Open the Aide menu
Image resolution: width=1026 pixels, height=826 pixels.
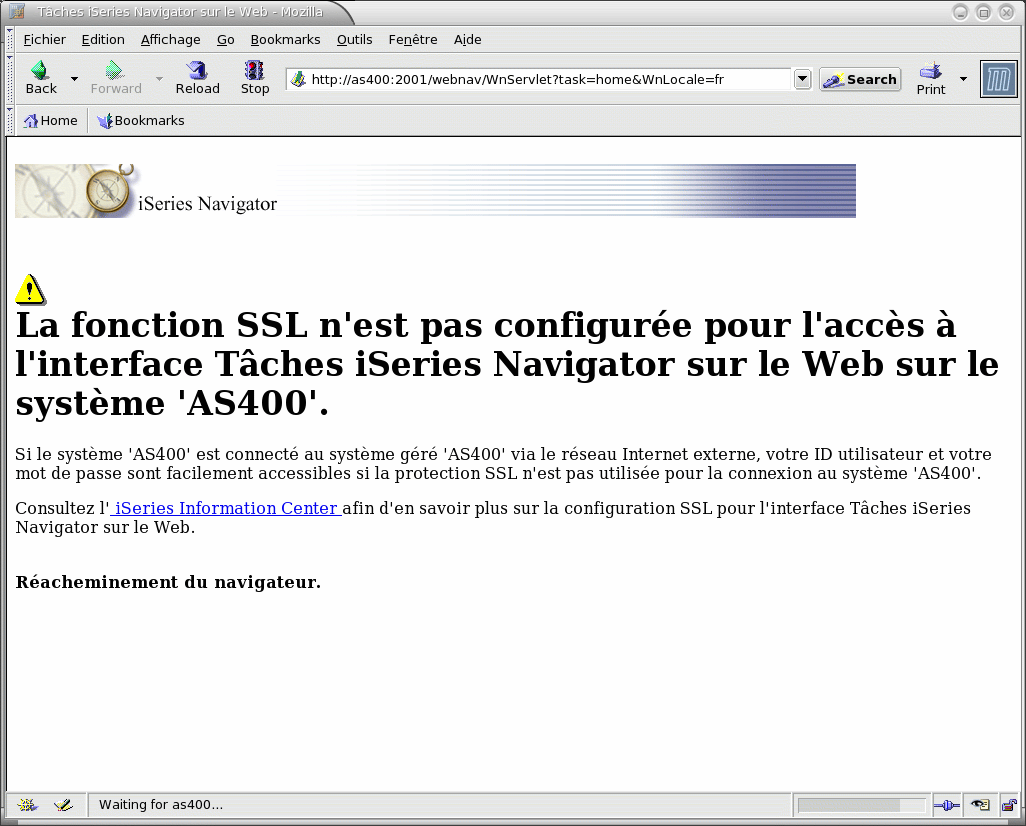click(467, 39)
